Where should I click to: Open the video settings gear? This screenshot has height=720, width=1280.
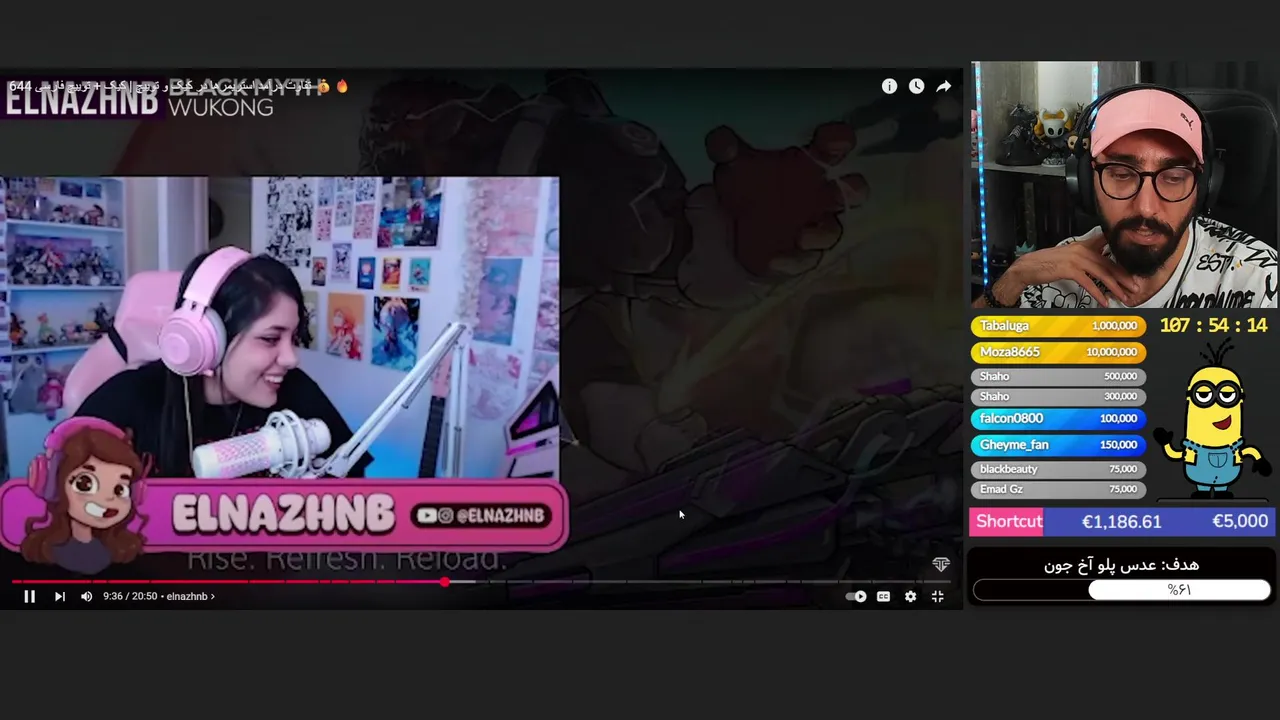click(910, 596)
